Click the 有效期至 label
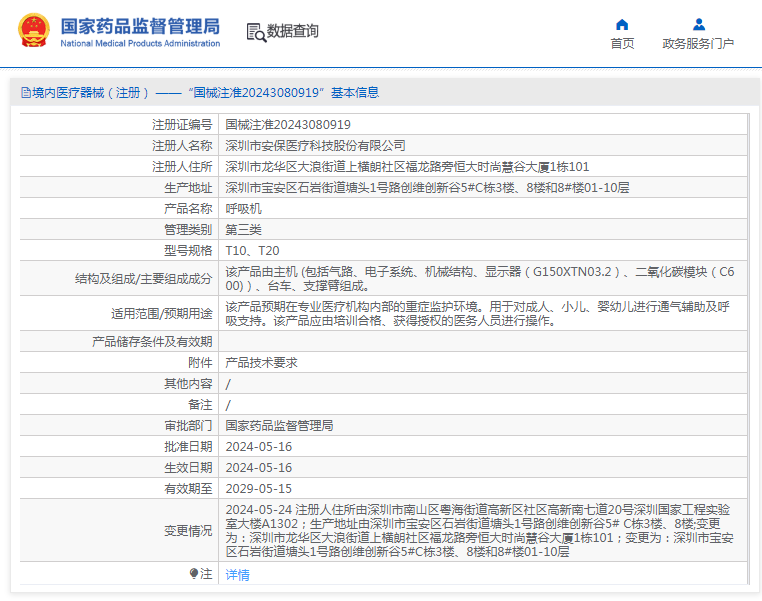This screenshot has width=762, height=601. click(188, 489)
